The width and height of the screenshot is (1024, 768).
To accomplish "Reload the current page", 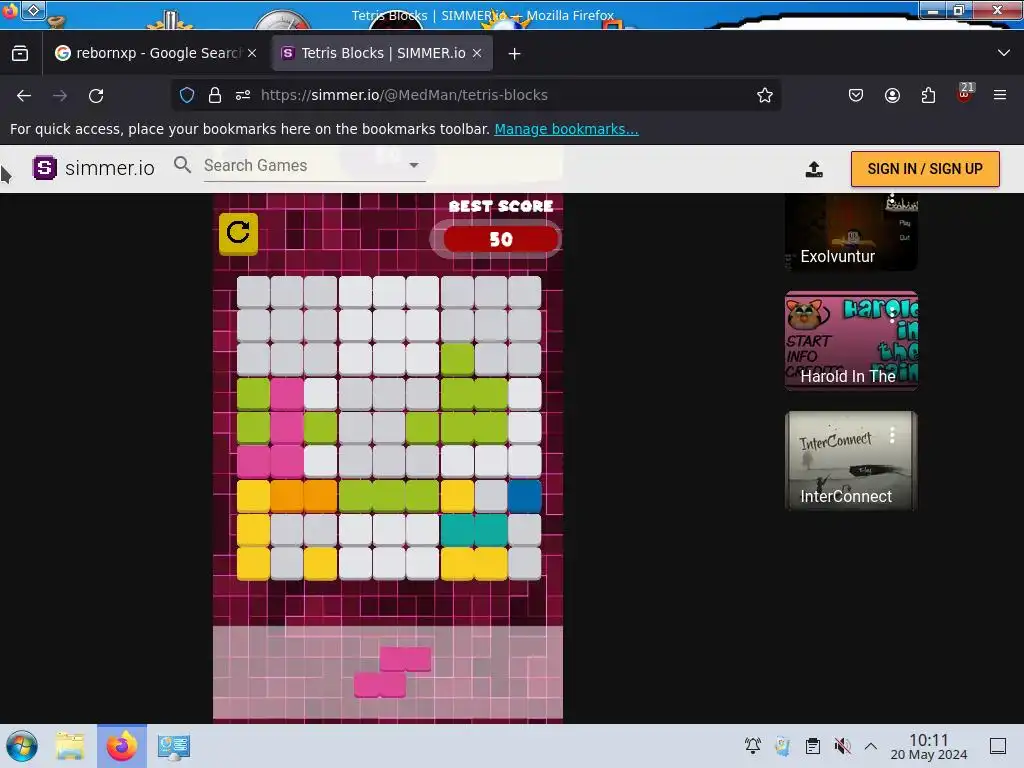I will tap(96, 95).
